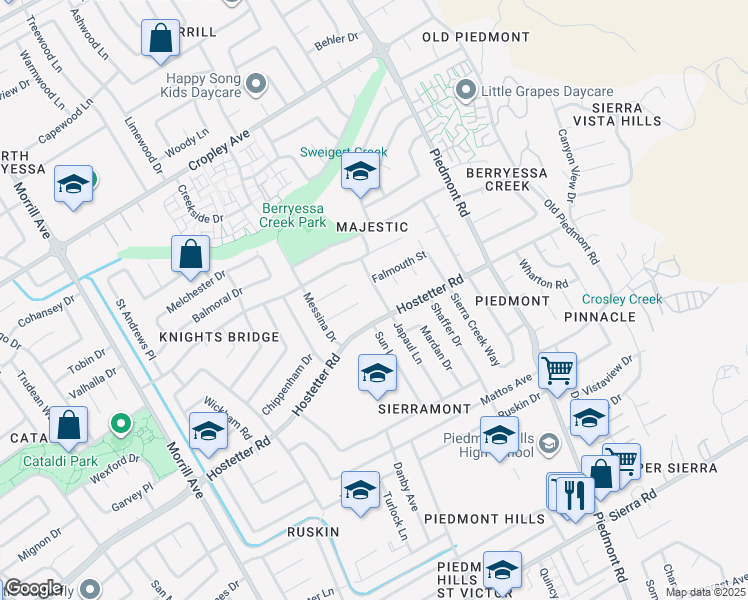Select the St Andrews Pl road label

pyautogui.click(x=135, y=330)
